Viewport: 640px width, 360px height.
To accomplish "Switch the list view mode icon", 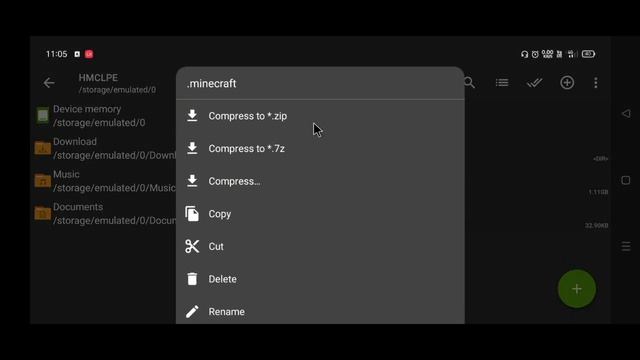I will point(502,83).
